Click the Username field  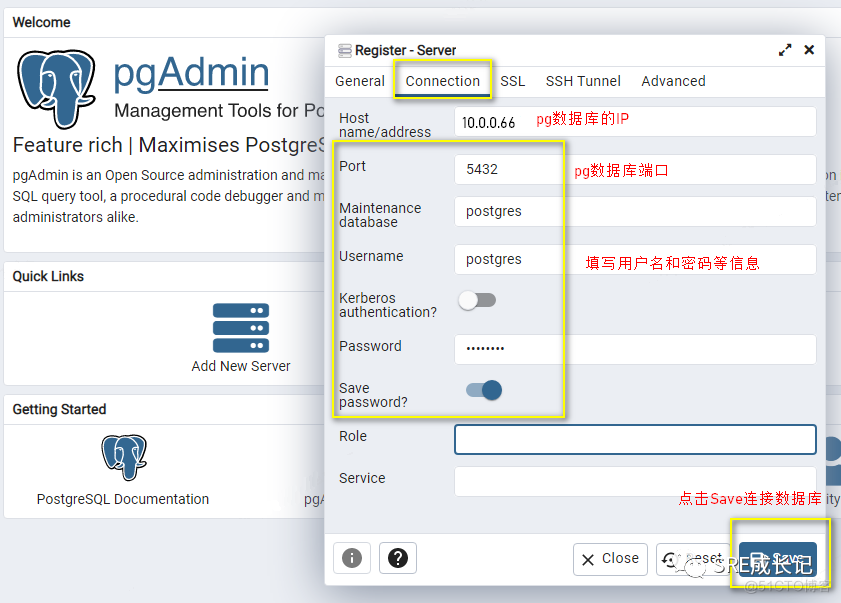point(635,260)
